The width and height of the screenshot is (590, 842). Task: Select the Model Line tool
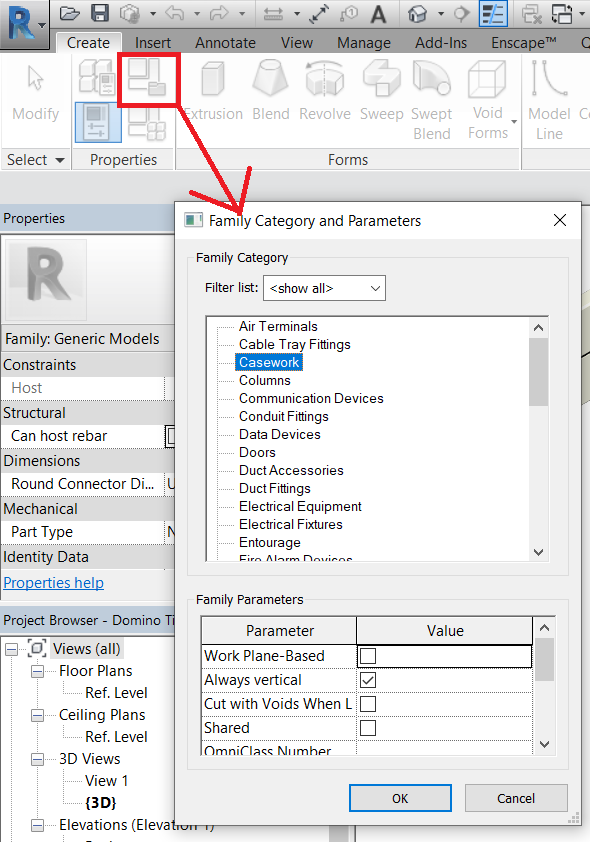pos(549,100)
